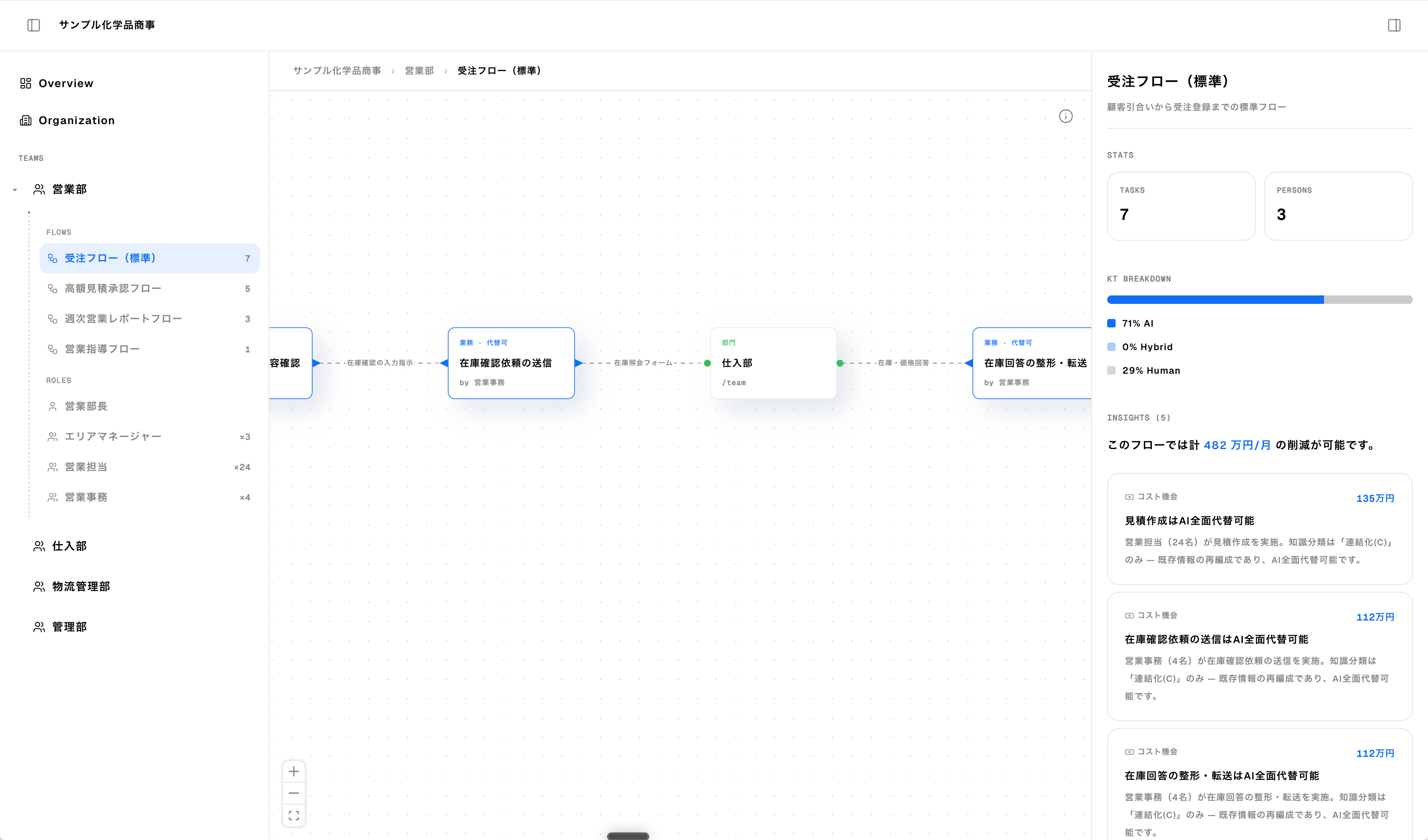Zoom out with the minus button
This screenshot has width=1428, height=840.
coord(293,793)
